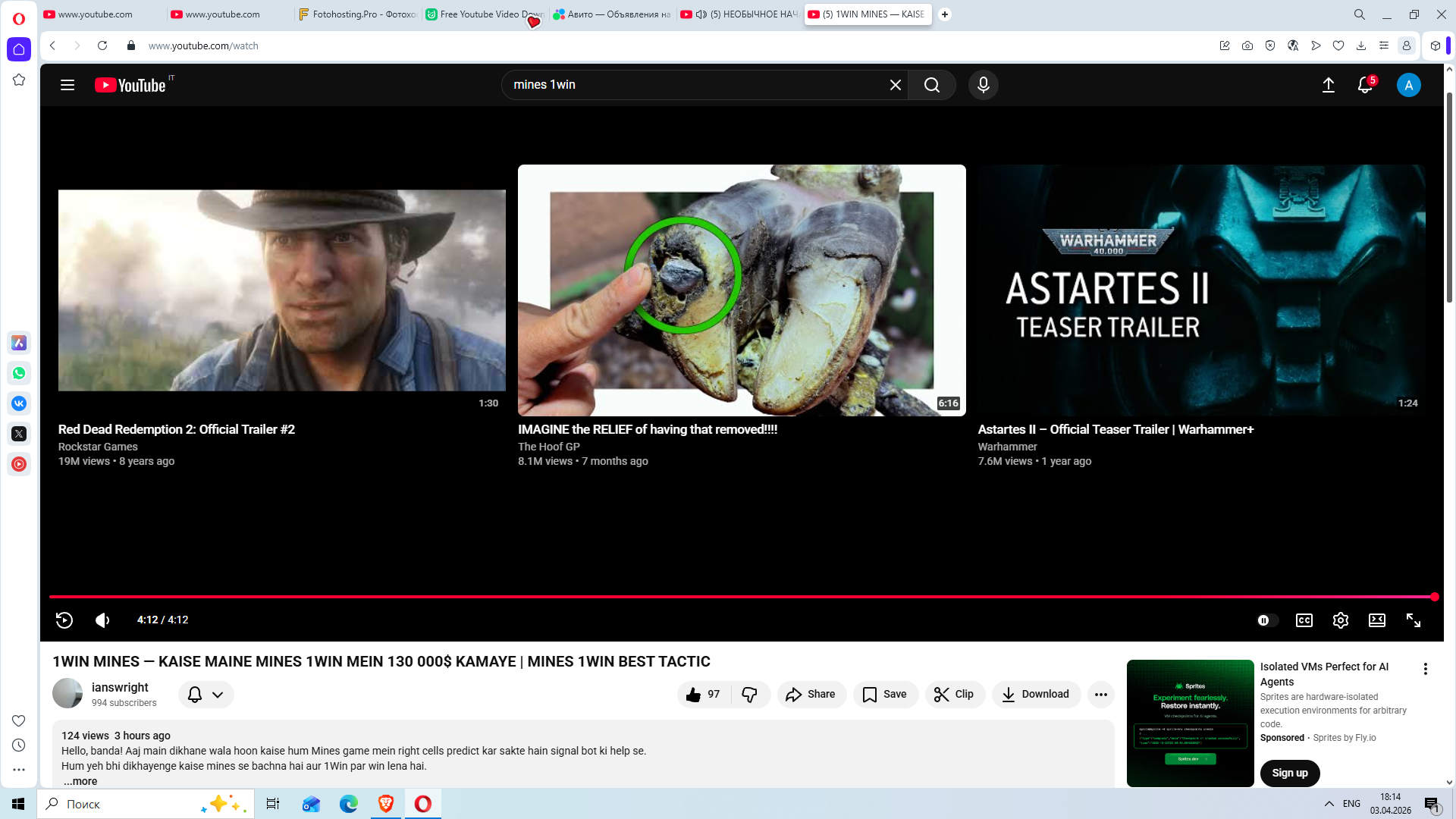
Task: Switch to the Fotohosting.Pro tab
Action: click(356, 14)
